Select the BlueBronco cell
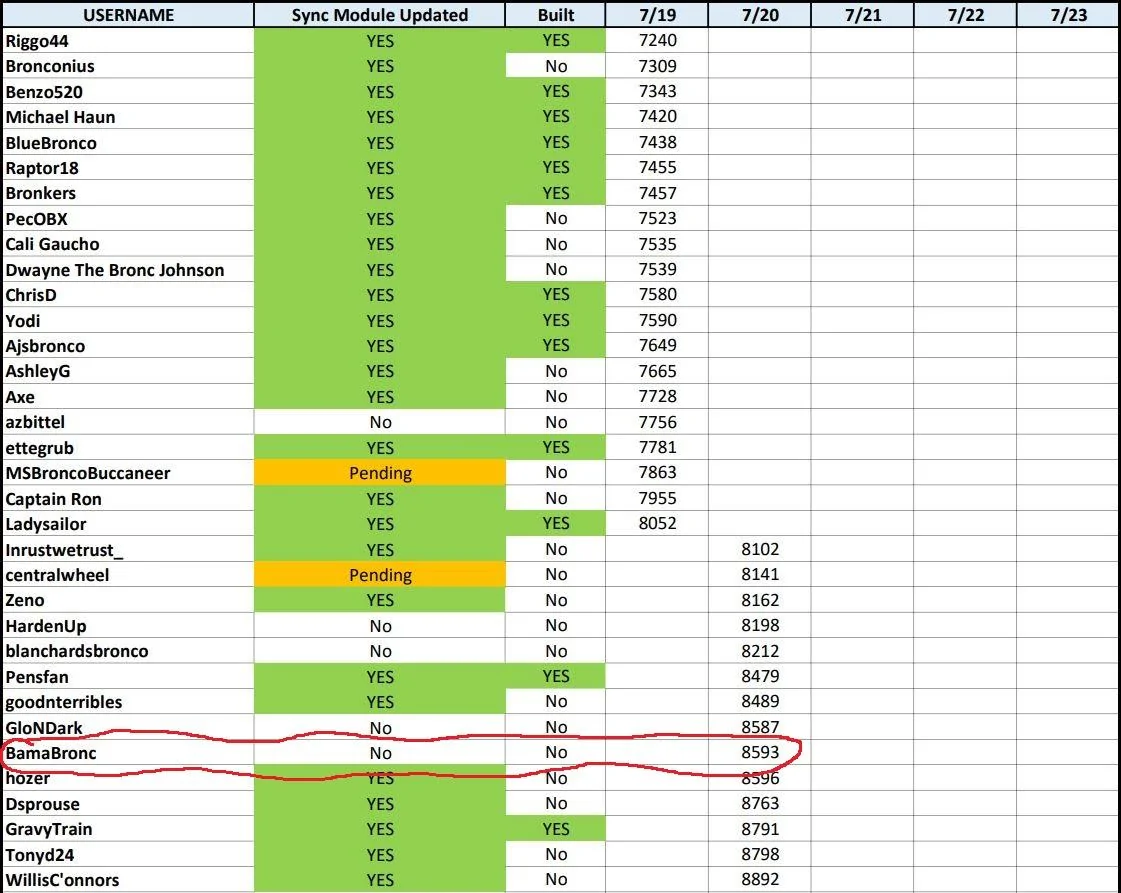Viewport: 1121px width, 893px height. pos(128,142)
